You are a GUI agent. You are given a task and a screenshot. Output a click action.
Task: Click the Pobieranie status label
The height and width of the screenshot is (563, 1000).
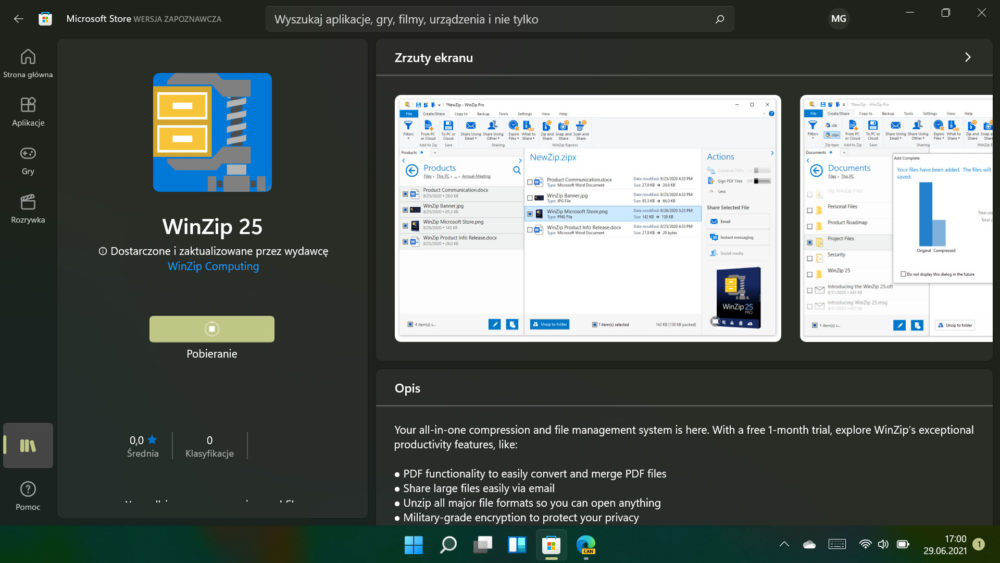pyautogui.click(x=212, y=354)
